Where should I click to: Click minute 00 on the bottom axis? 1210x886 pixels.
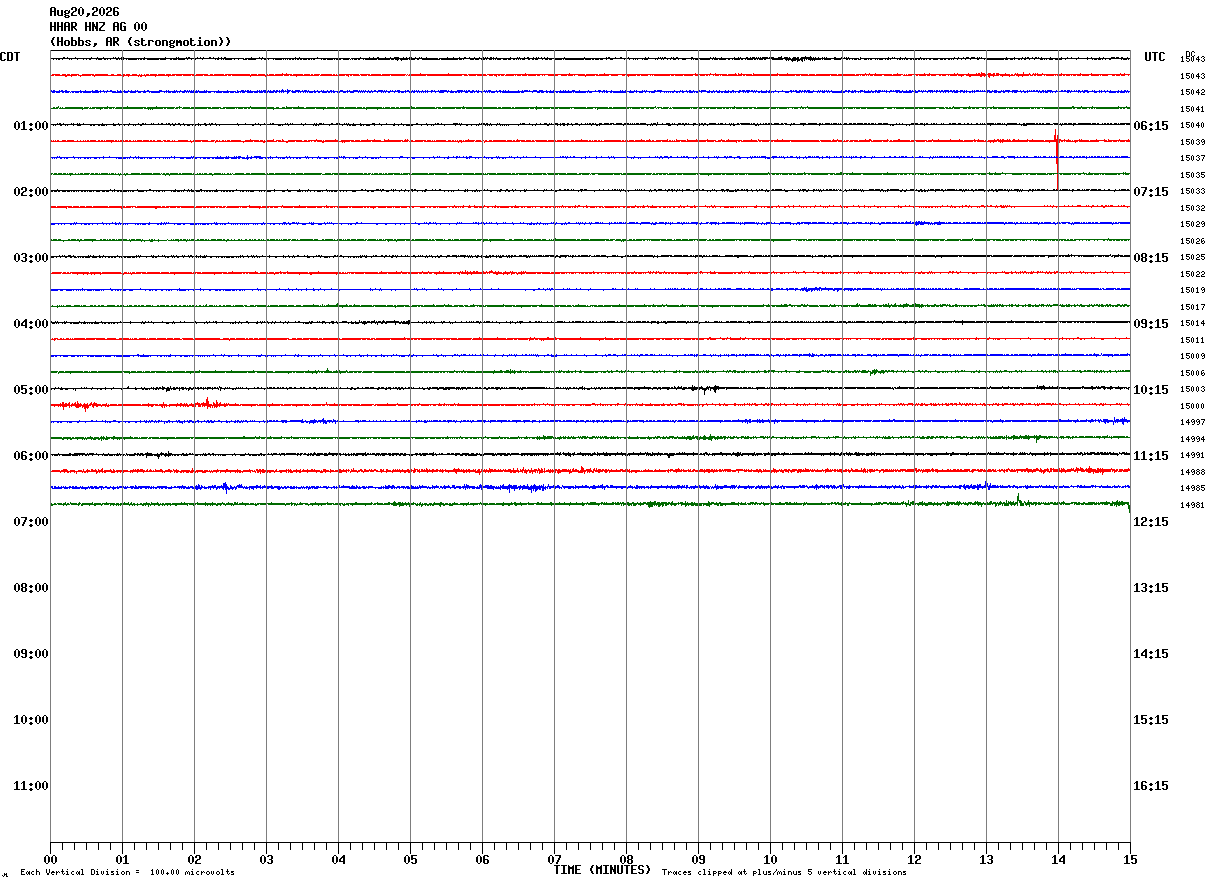[x=50, y=859]
